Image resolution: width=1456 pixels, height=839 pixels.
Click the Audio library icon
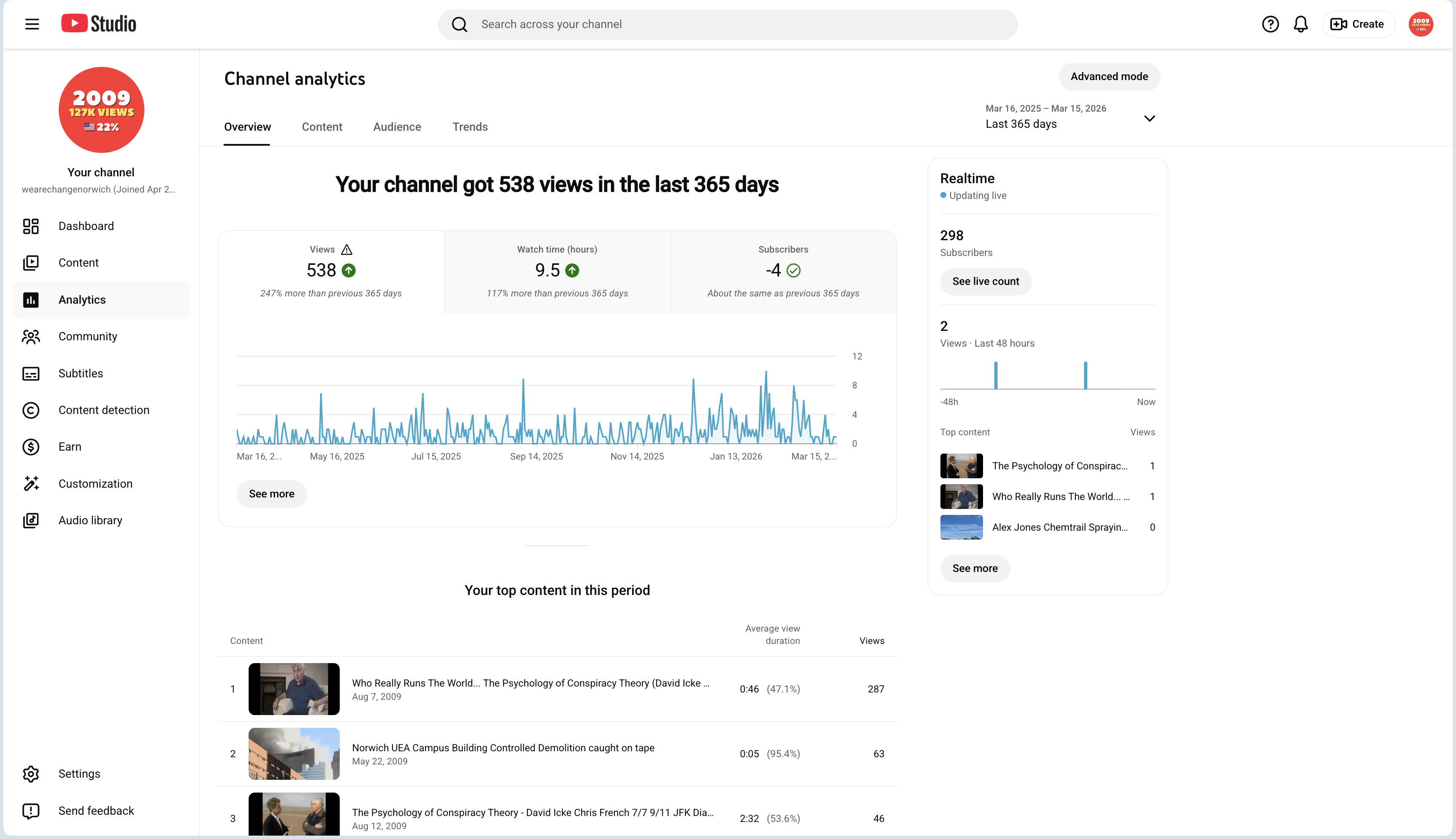pyautogui.click(x=31, y=520)
